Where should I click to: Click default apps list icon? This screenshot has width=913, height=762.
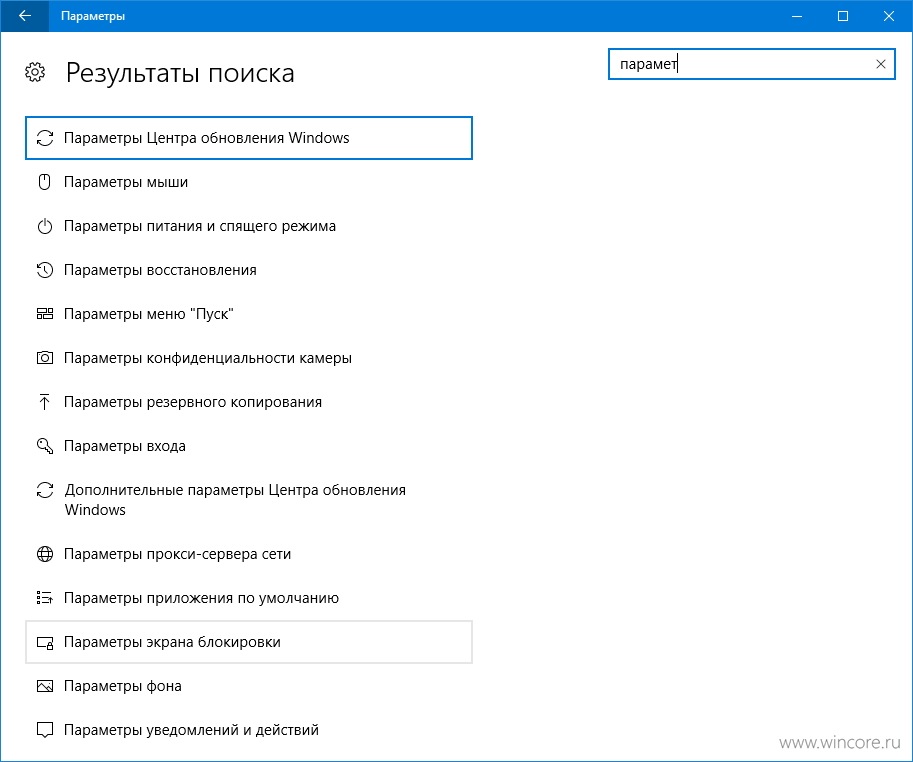click(45, 598)
